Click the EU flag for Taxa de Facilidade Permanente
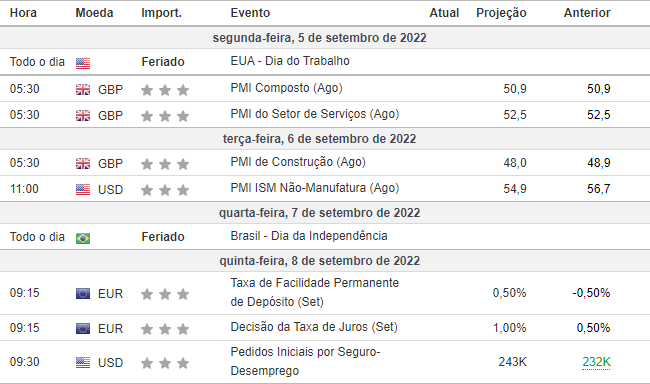650x384 pixels. point(83,294)
